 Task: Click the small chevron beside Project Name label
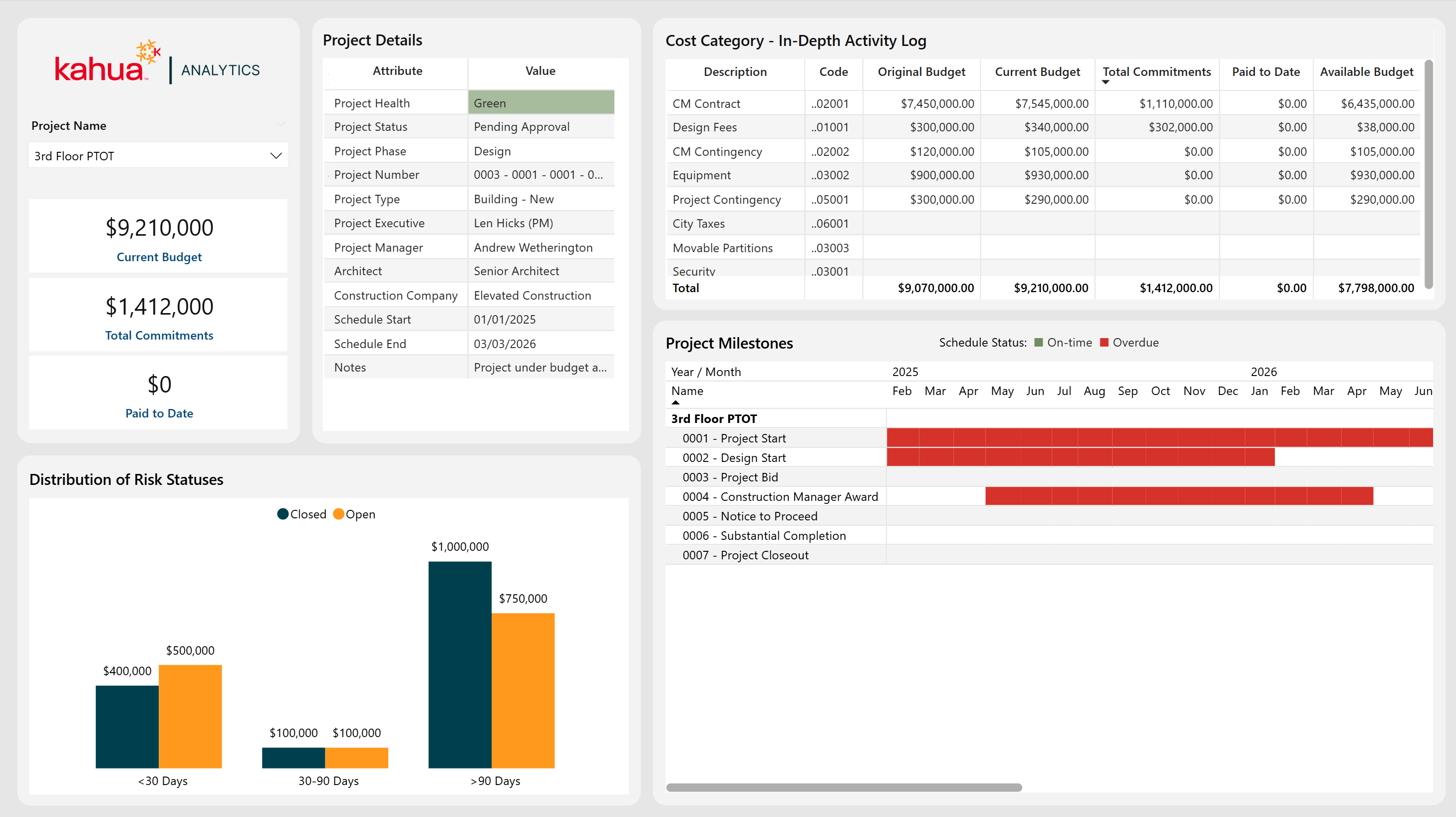pos(281,124)
